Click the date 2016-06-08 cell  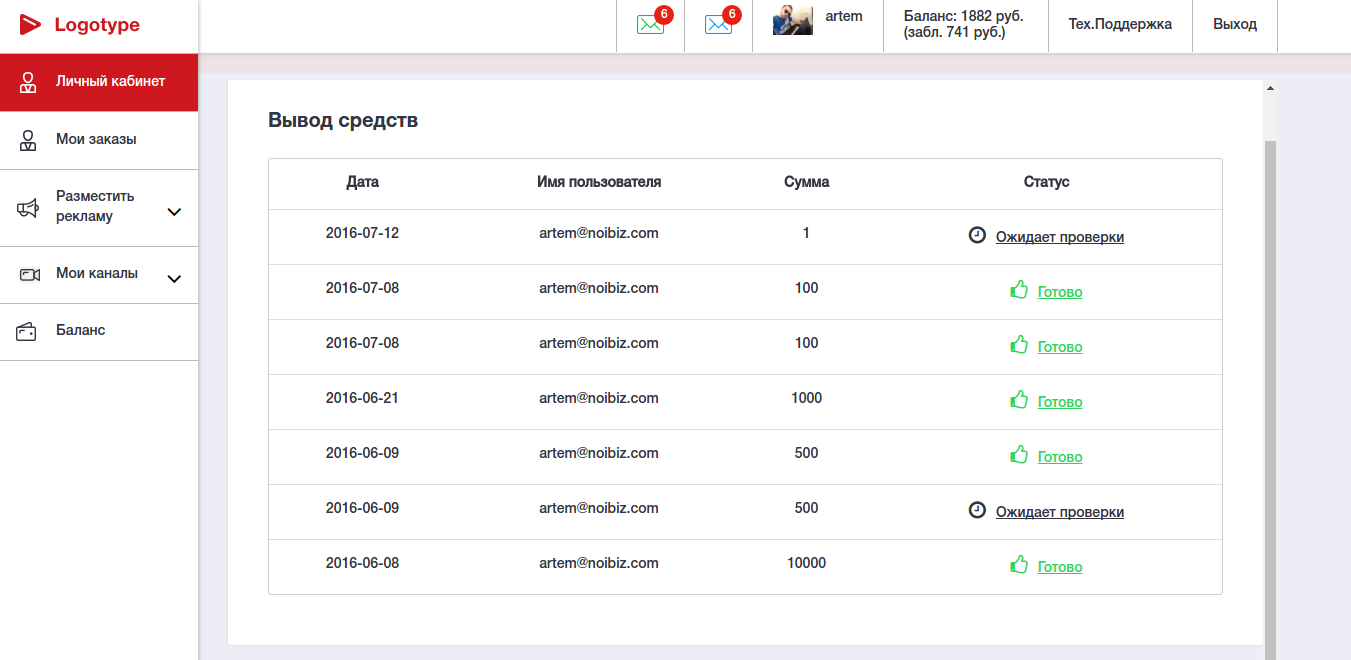coord(362,563)
